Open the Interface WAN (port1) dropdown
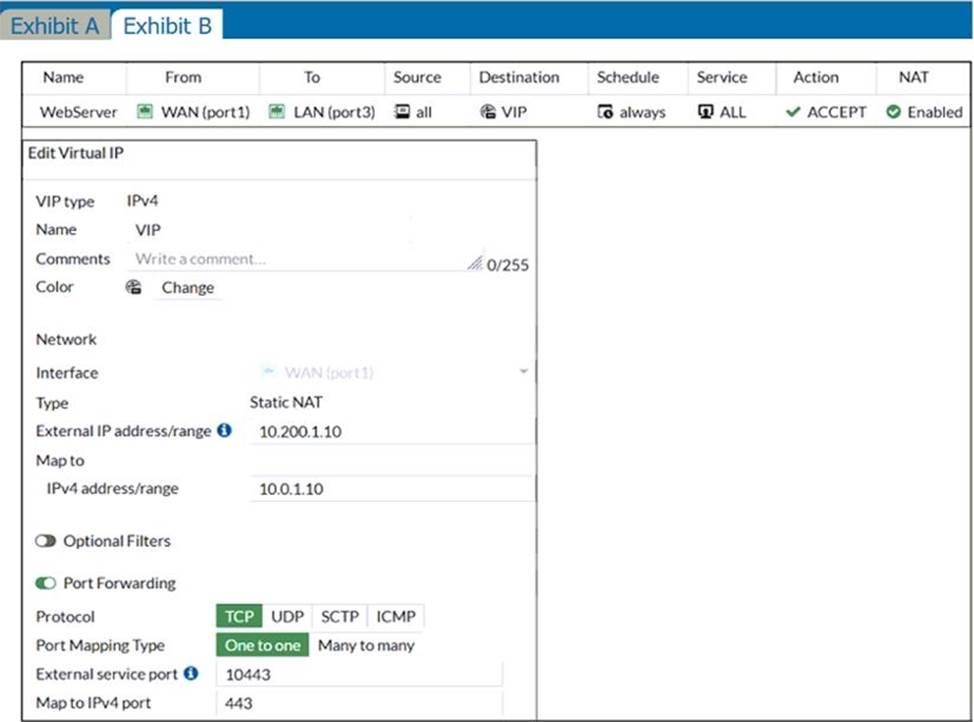 [x=392, y=373]
